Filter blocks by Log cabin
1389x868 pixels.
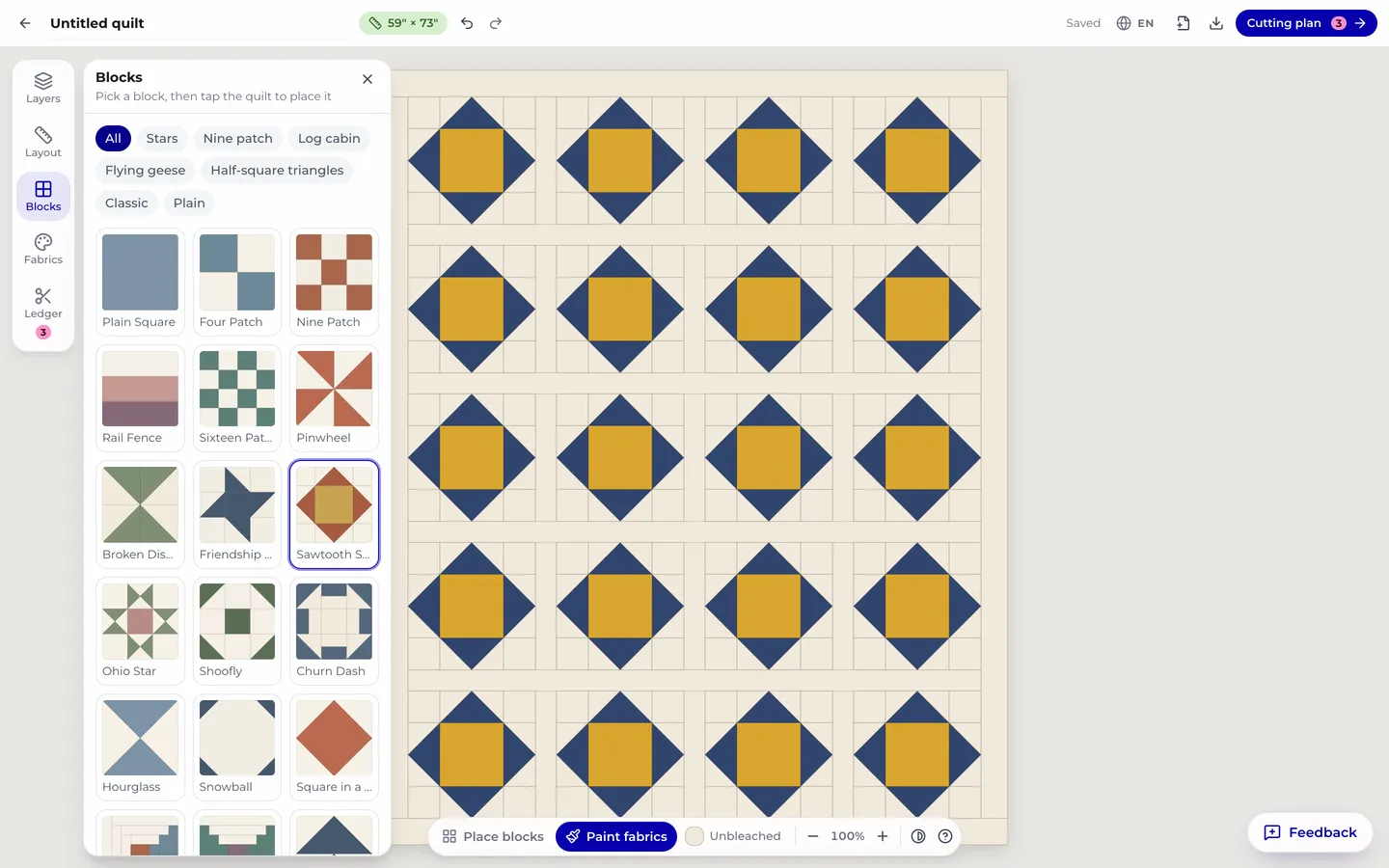pos(329,139)
